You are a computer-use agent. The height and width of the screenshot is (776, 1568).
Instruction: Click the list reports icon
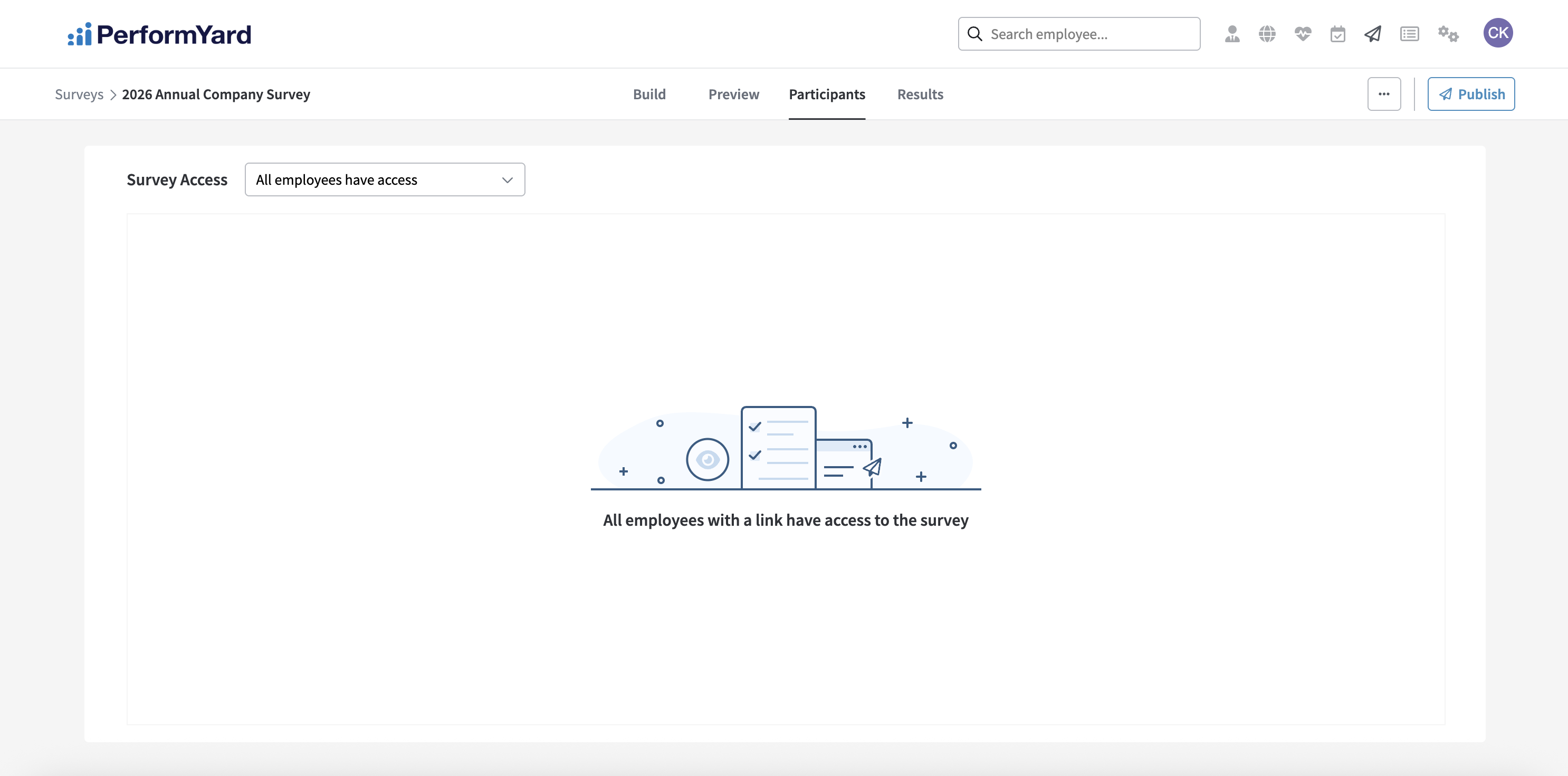coord(1409,34)
